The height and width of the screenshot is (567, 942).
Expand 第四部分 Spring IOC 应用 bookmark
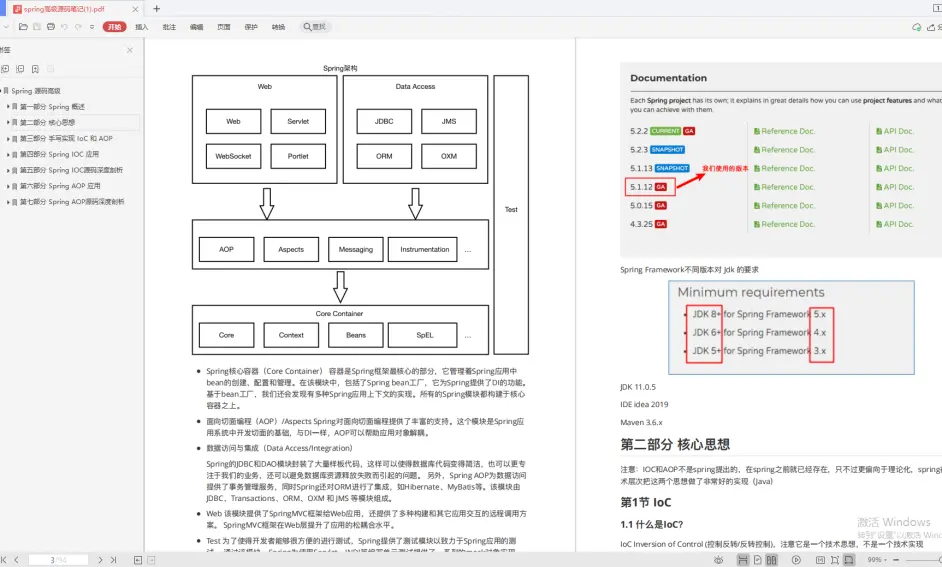pyautogui.click(x=8, y=154)
